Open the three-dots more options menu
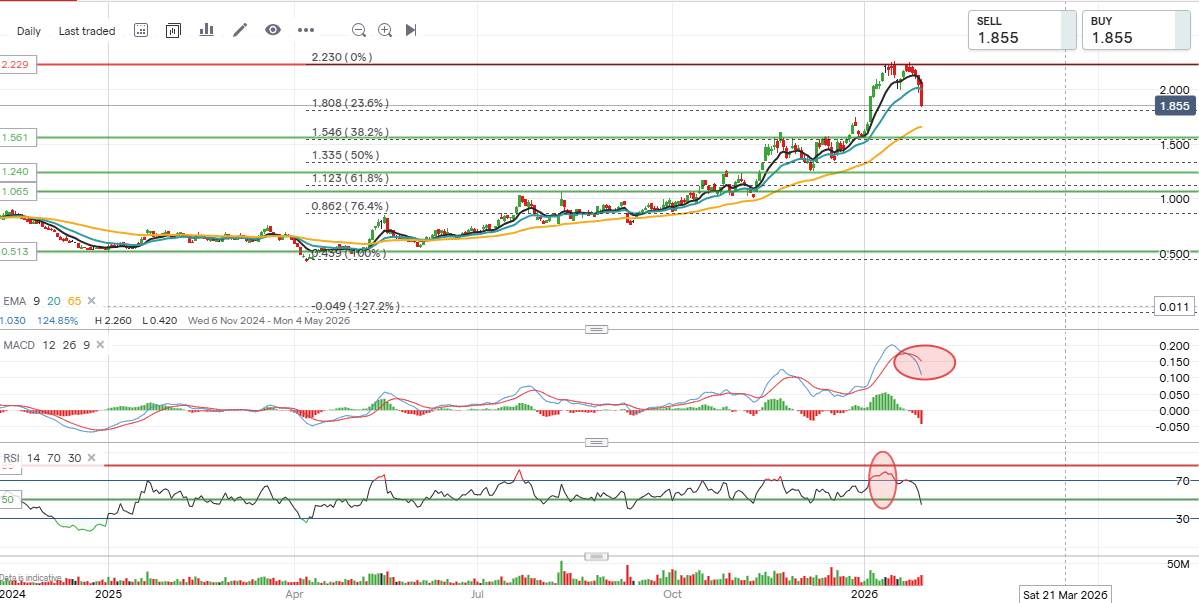The width and height of the screenshot is (1199, 603). click(x=306, y=30)
